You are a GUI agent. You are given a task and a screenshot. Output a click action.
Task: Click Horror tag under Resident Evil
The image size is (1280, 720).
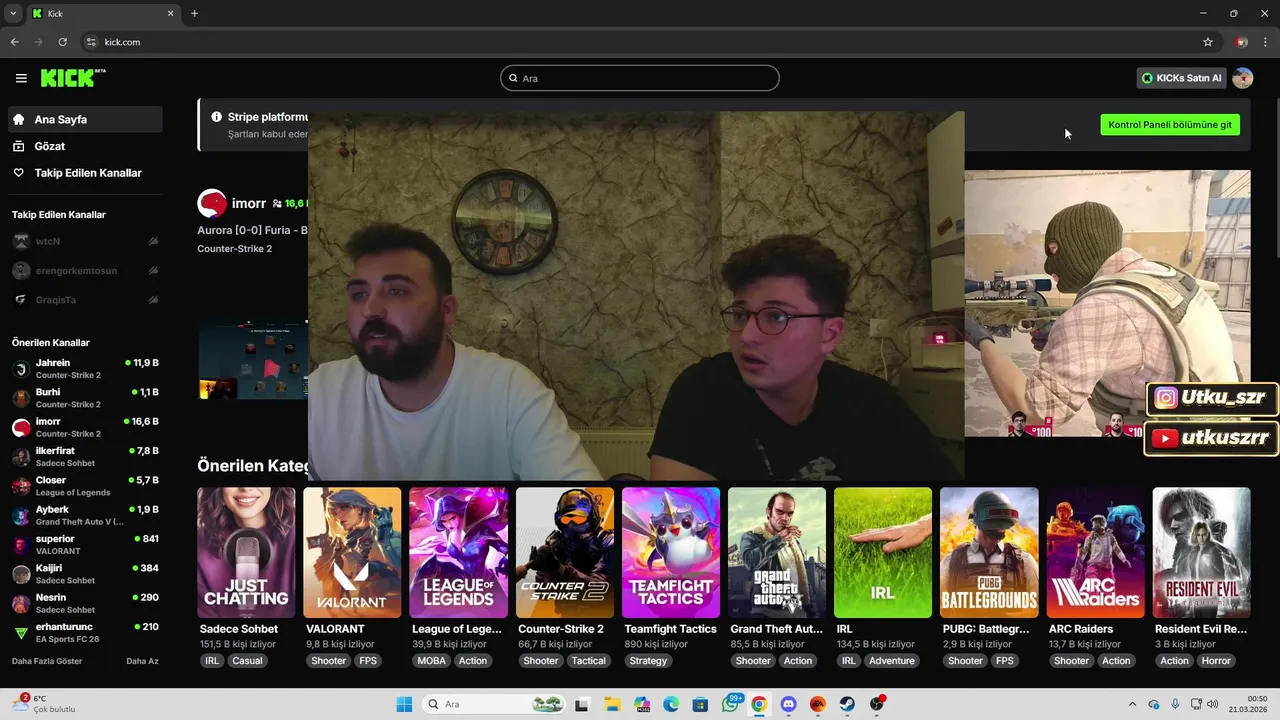click(1216, 661)
